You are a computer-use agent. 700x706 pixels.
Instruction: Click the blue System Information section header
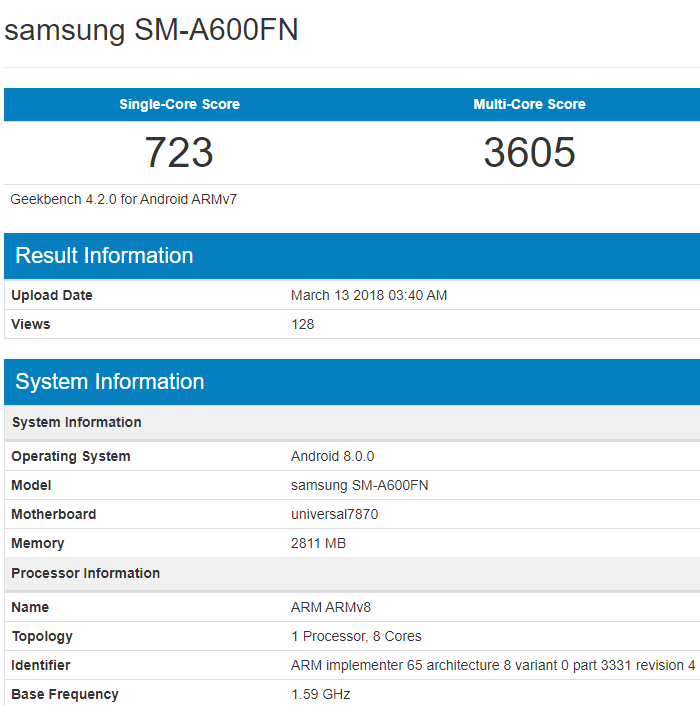(x=352, y=382)
